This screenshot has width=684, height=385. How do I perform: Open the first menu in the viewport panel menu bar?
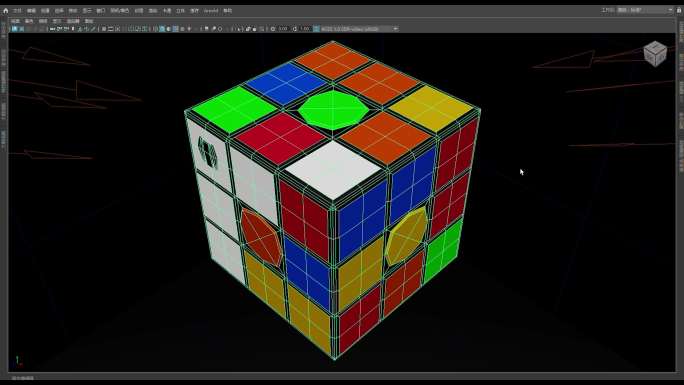(15, 21)
